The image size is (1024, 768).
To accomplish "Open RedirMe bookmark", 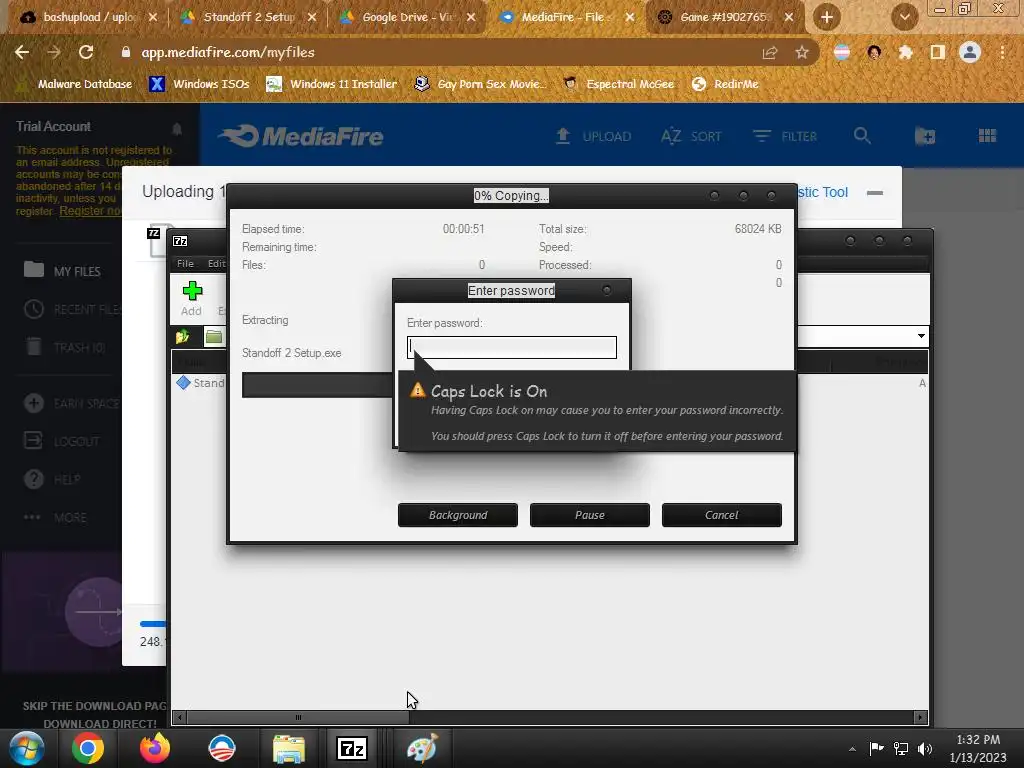I will coord(725,84).
